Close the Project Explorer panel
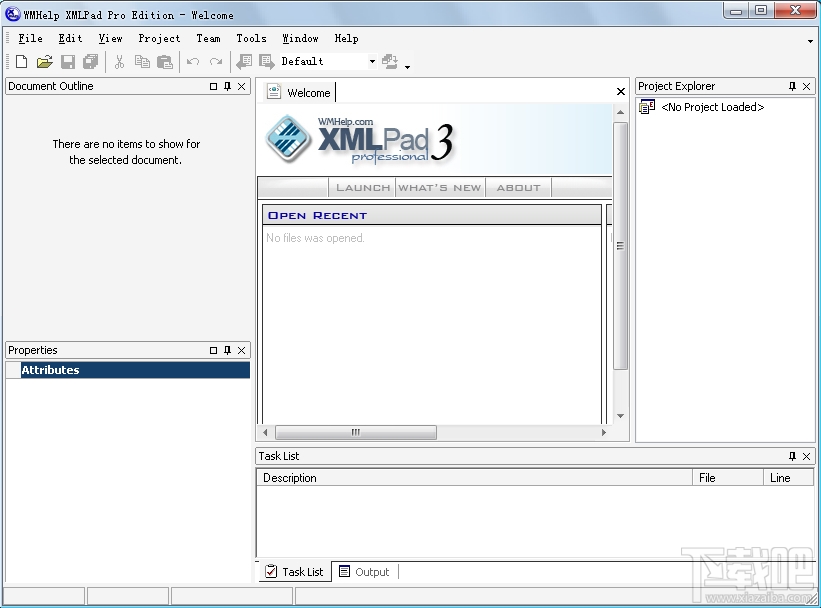This screenshot has height=608, width=821. click(806, 86)
